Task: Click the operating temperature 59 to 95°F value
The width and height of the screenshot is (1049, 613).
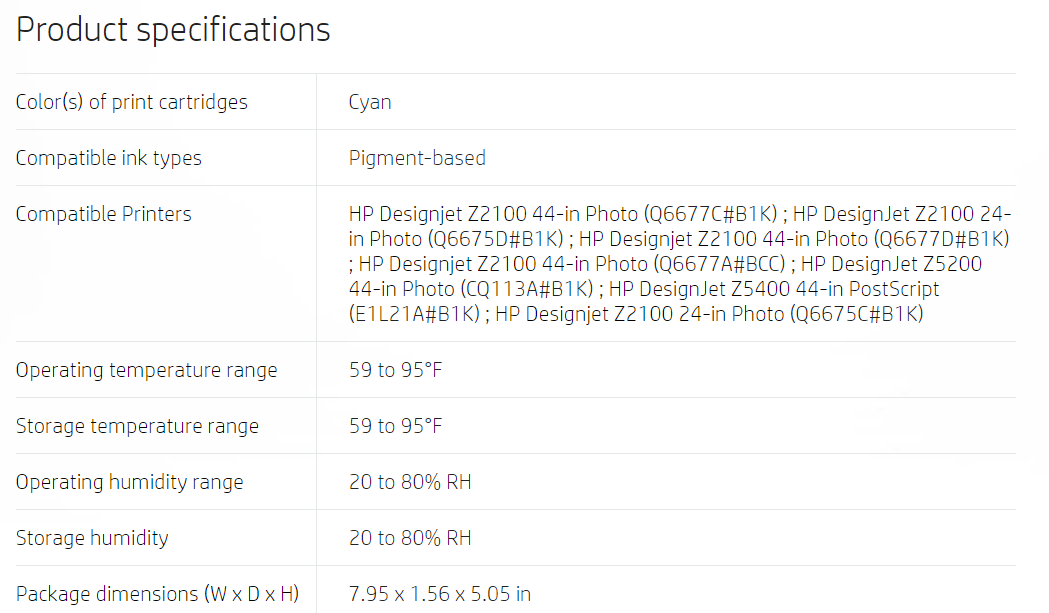Action: [x=395, y=370]
